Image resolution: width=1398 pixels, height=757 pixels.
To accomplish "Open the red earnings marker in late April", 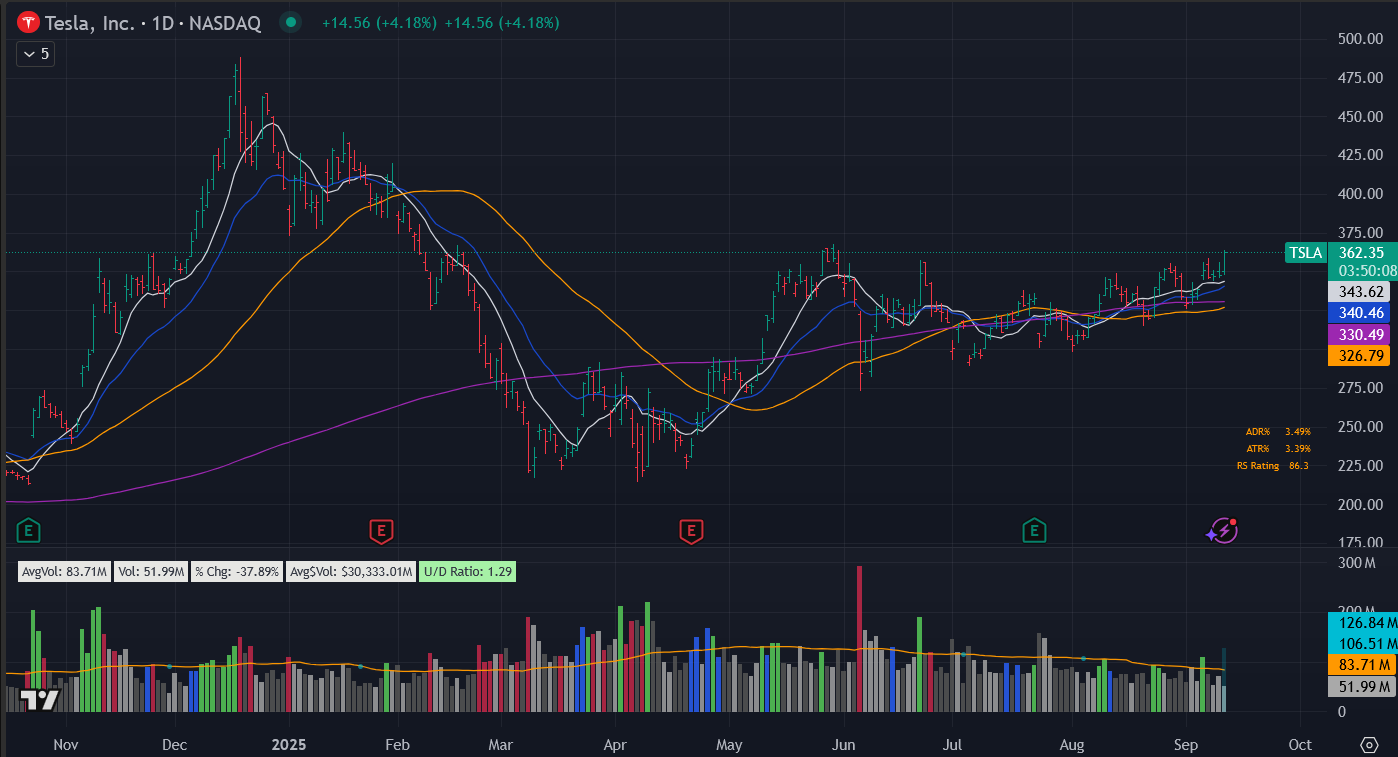I will pyautogui.click(x=690, y=530).
